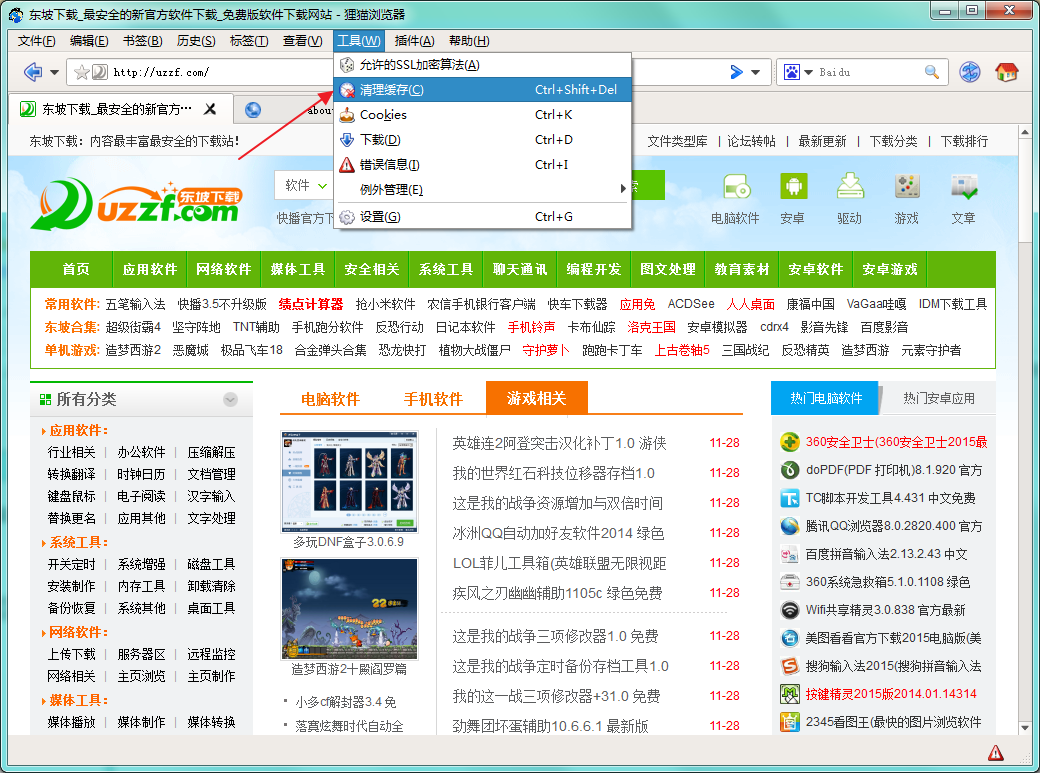Click the scrollbar down arrow
Image resolution: width=1040 pixels, height=773 pixels.
(1025, 728)
